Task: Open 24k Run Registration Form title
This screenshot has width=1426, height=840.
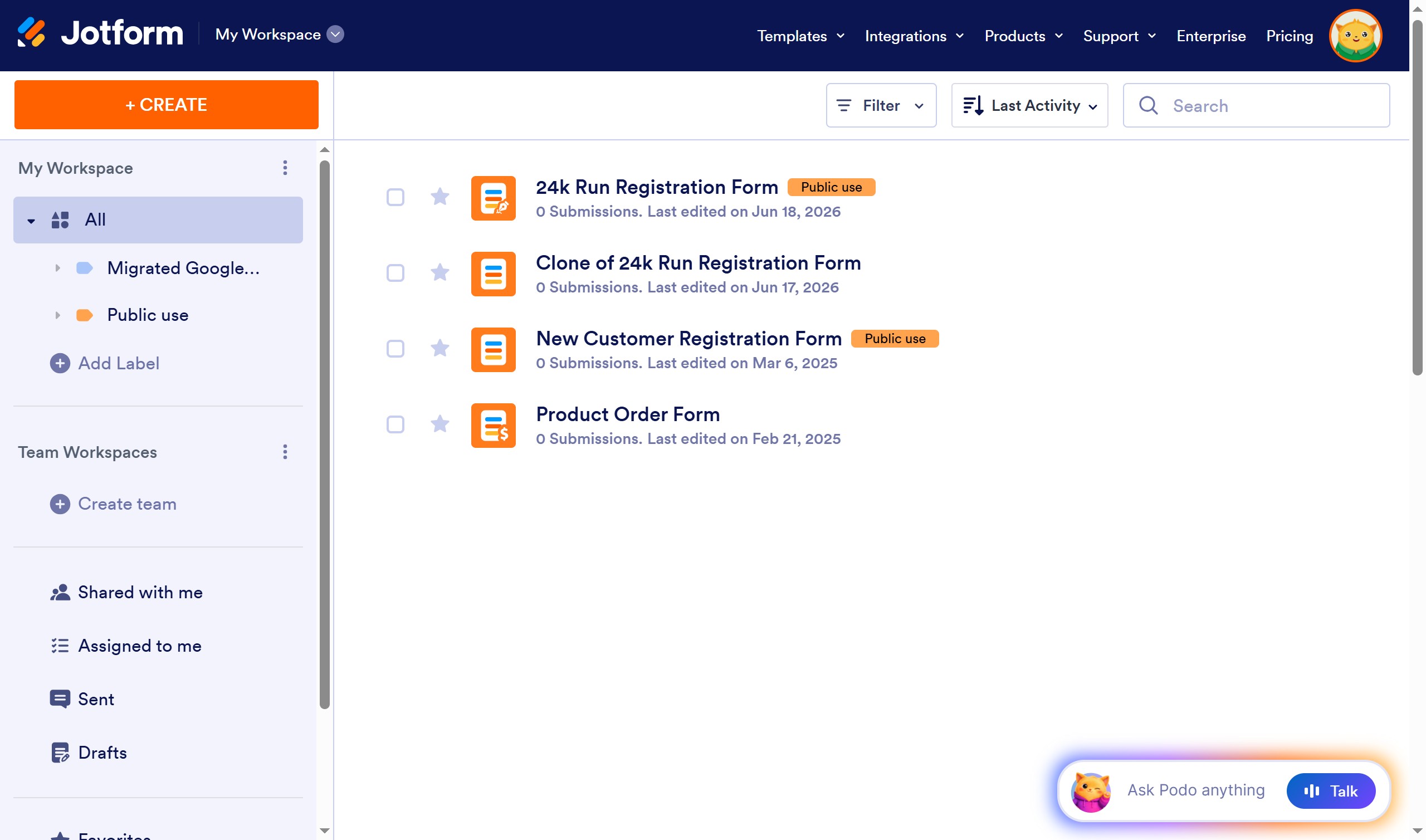Action: pyautogui.click(x=657, y=187)
